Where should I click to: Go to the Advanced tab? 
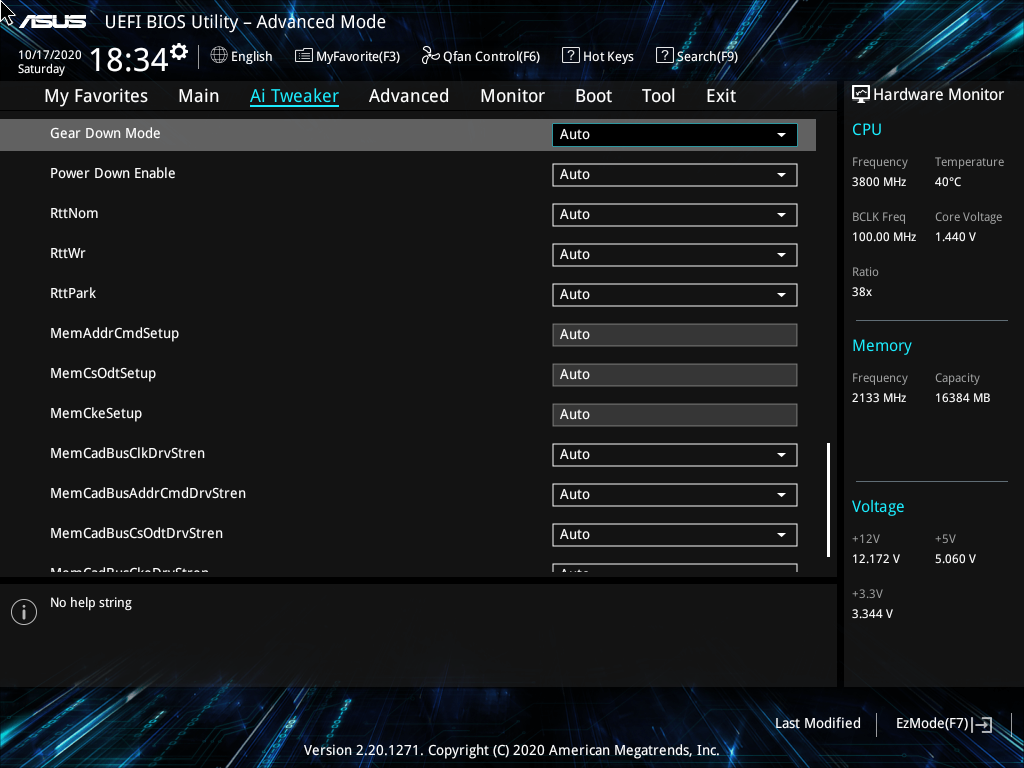[x=409, y=96]
